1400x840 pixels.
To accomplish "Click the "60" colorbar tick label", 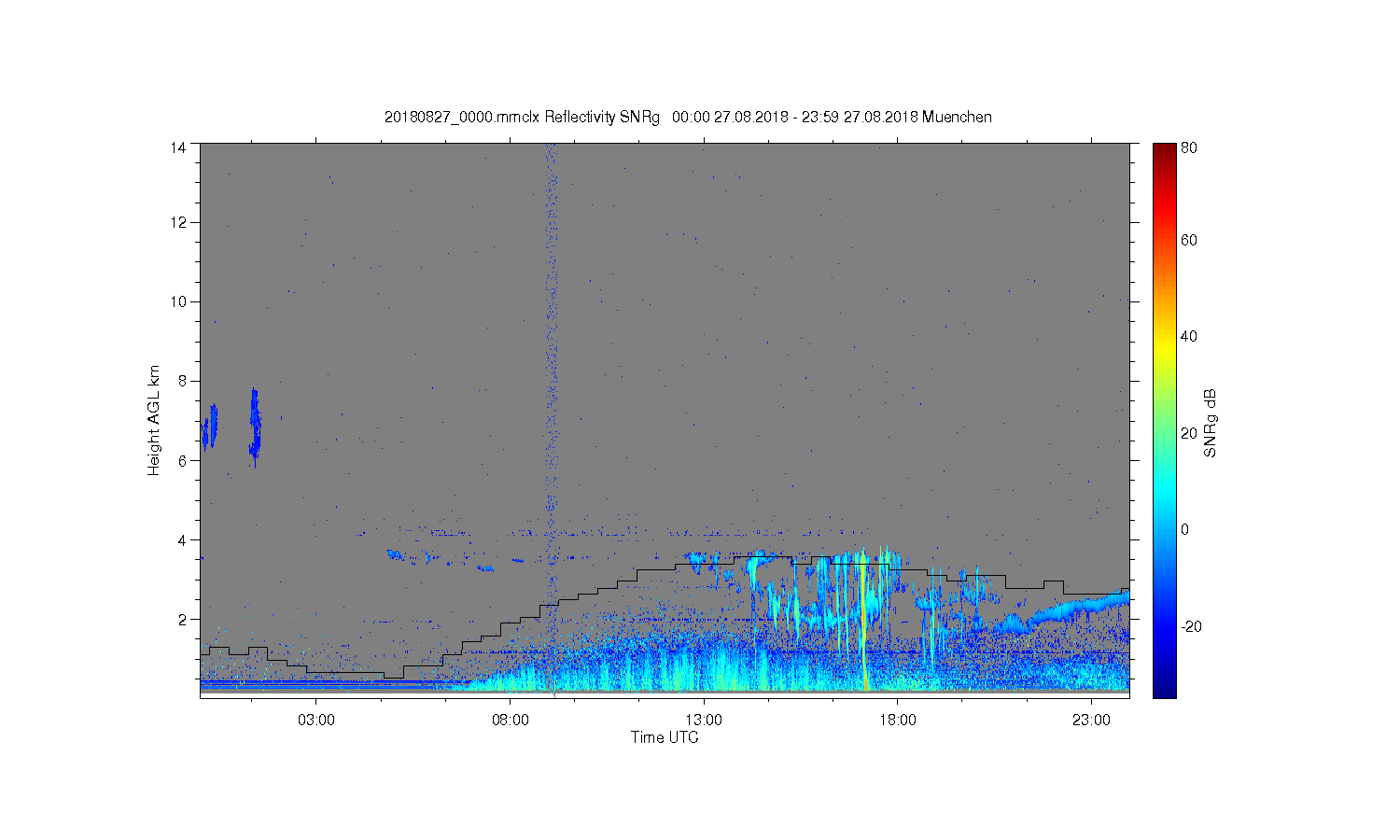I will pyautogui.click(x=1189, y=240).
